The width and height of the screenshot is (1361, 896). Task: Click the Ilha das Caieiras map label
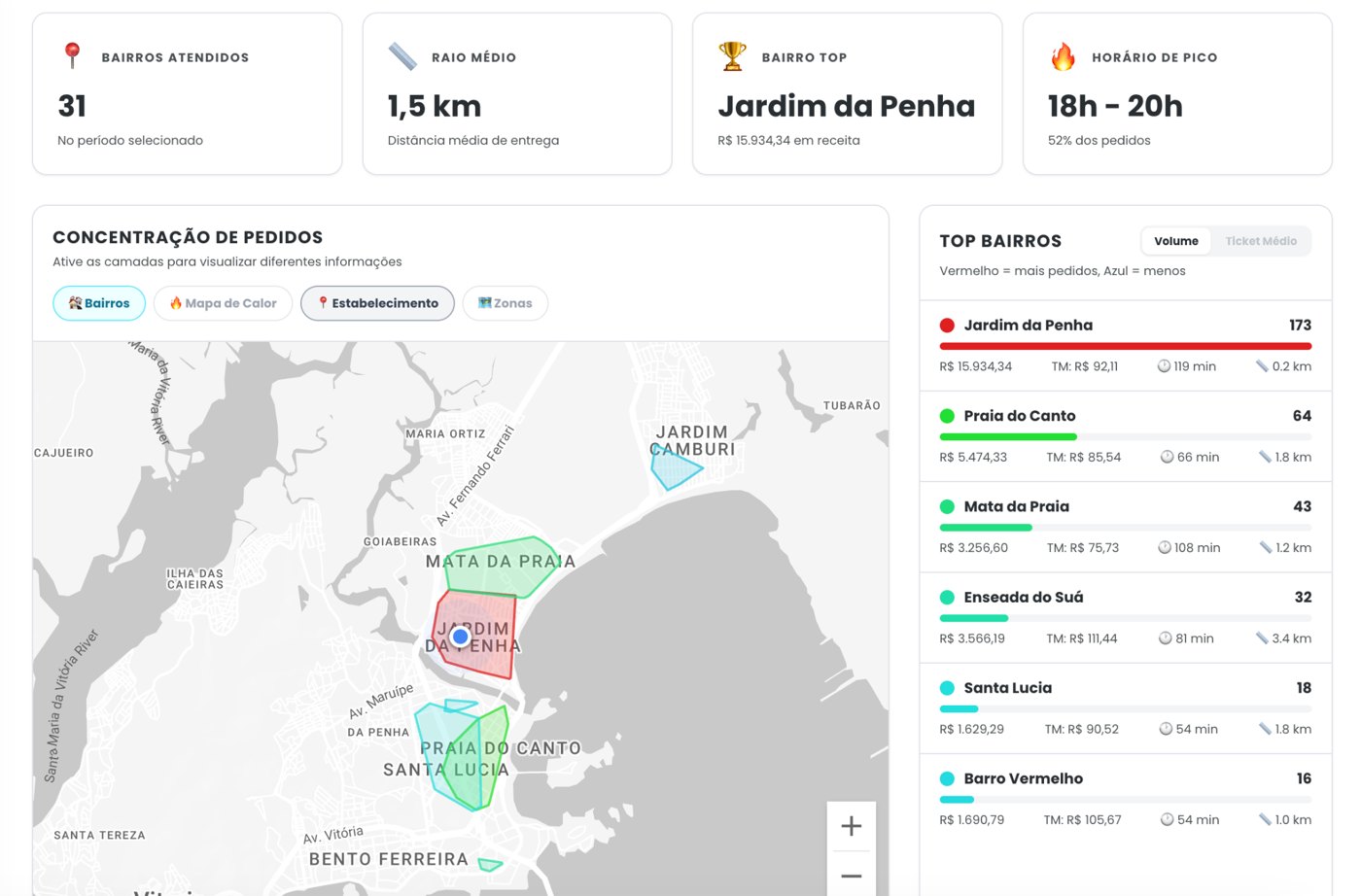[x=195, y=579]
